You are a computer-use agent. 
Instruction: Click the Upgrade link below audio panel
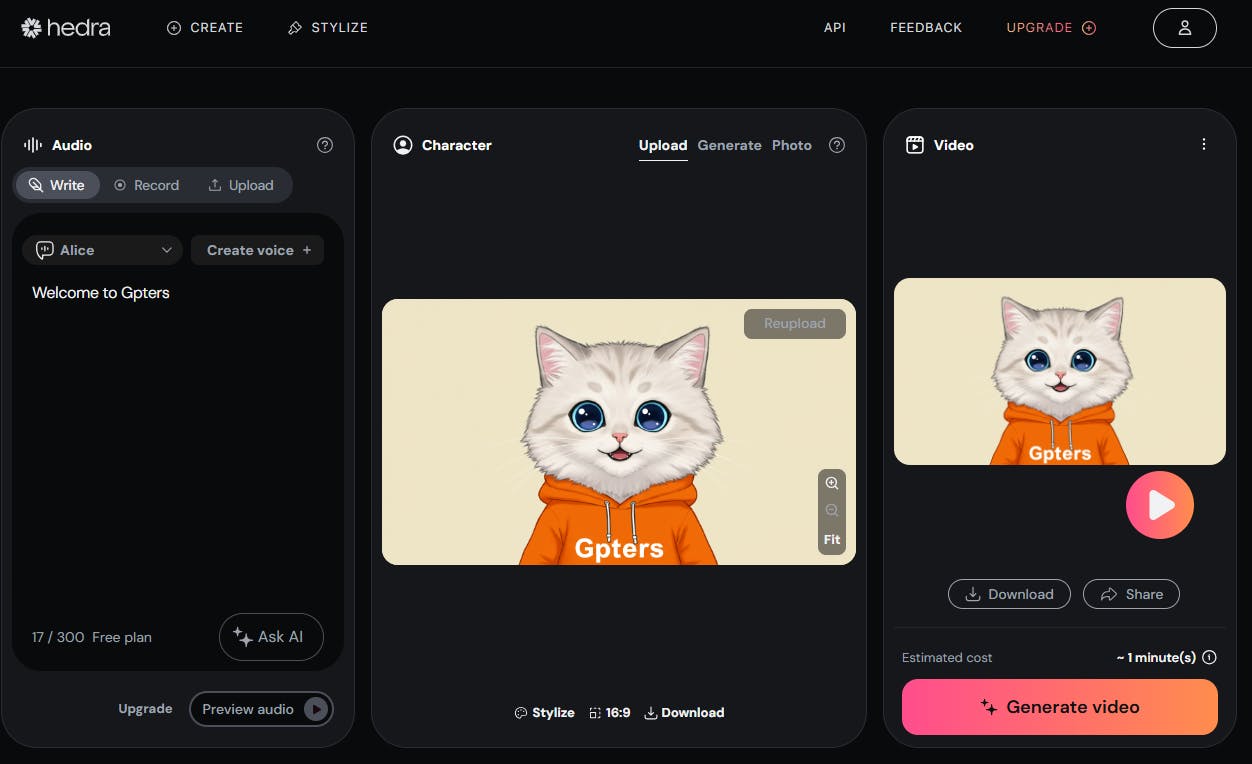pyautogui.click(x=145, y=709)
